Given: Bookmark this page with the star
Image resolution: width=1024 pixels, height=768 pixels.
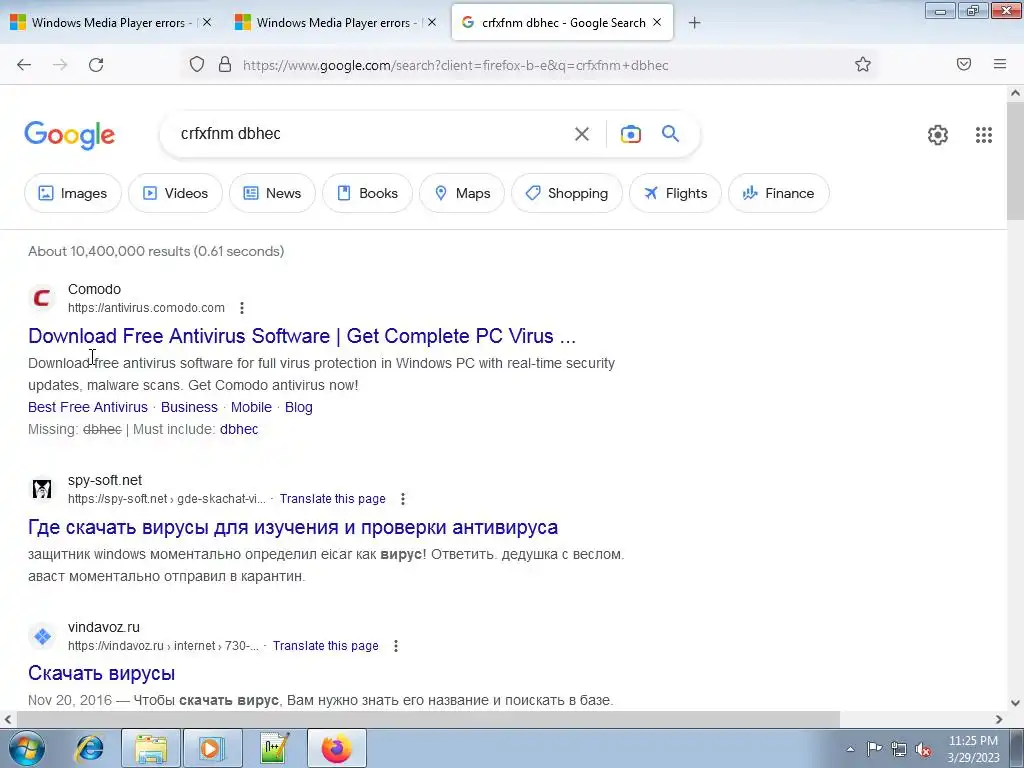Looking at the screenshot, I should [863, 64].
